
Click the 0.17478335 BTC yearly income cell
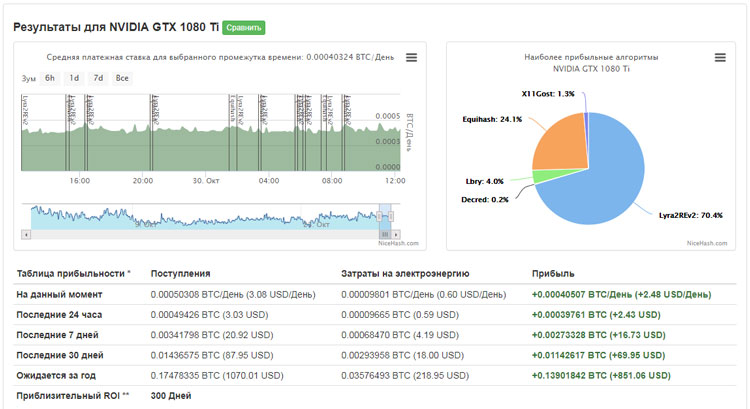coord(217,376)
